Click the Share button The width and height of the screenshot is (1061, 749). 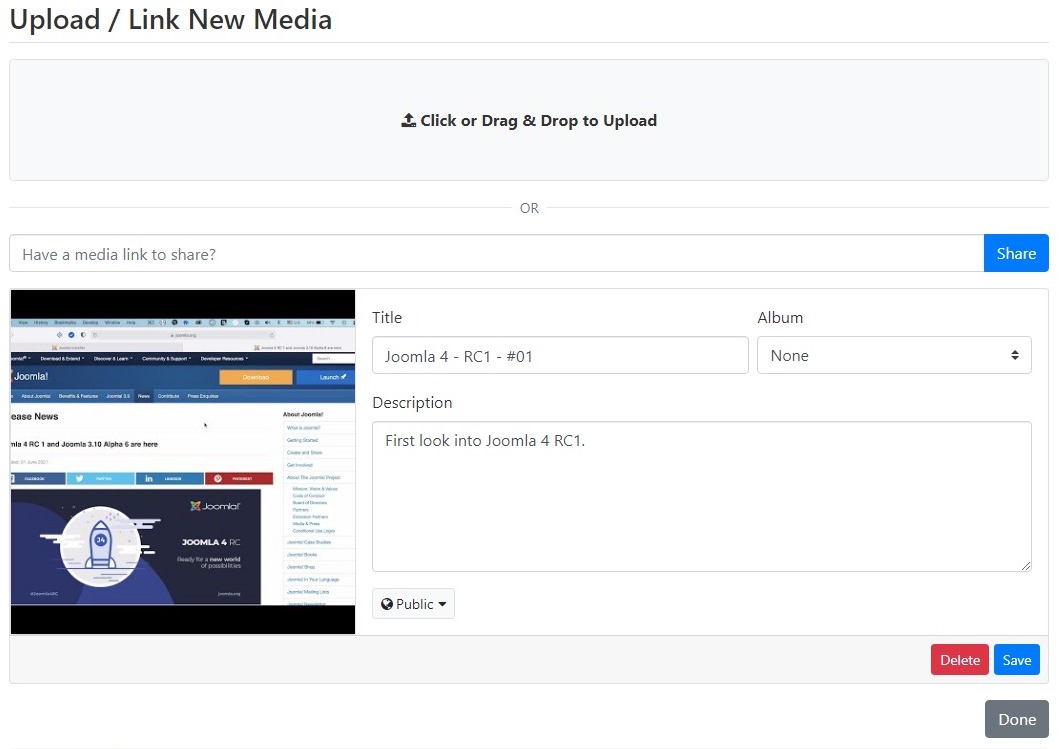coord(1016,254)
